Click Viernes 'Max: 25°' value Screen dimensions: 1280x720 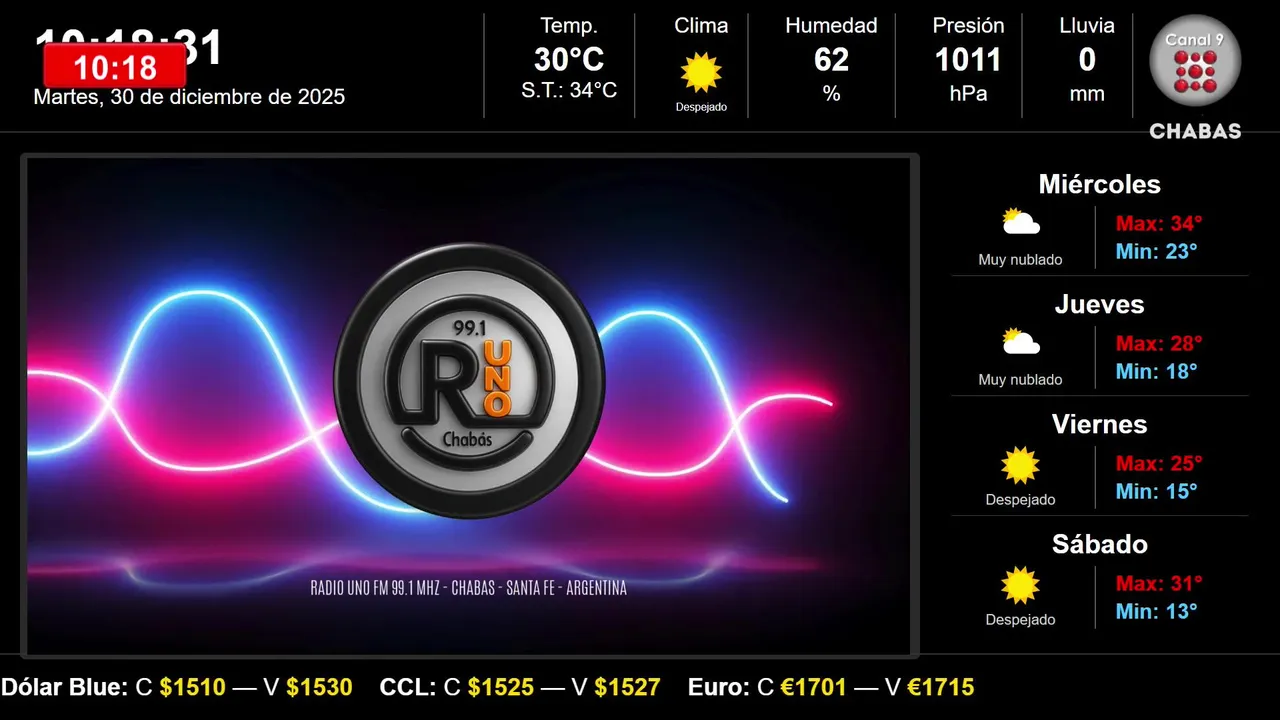1159,463
